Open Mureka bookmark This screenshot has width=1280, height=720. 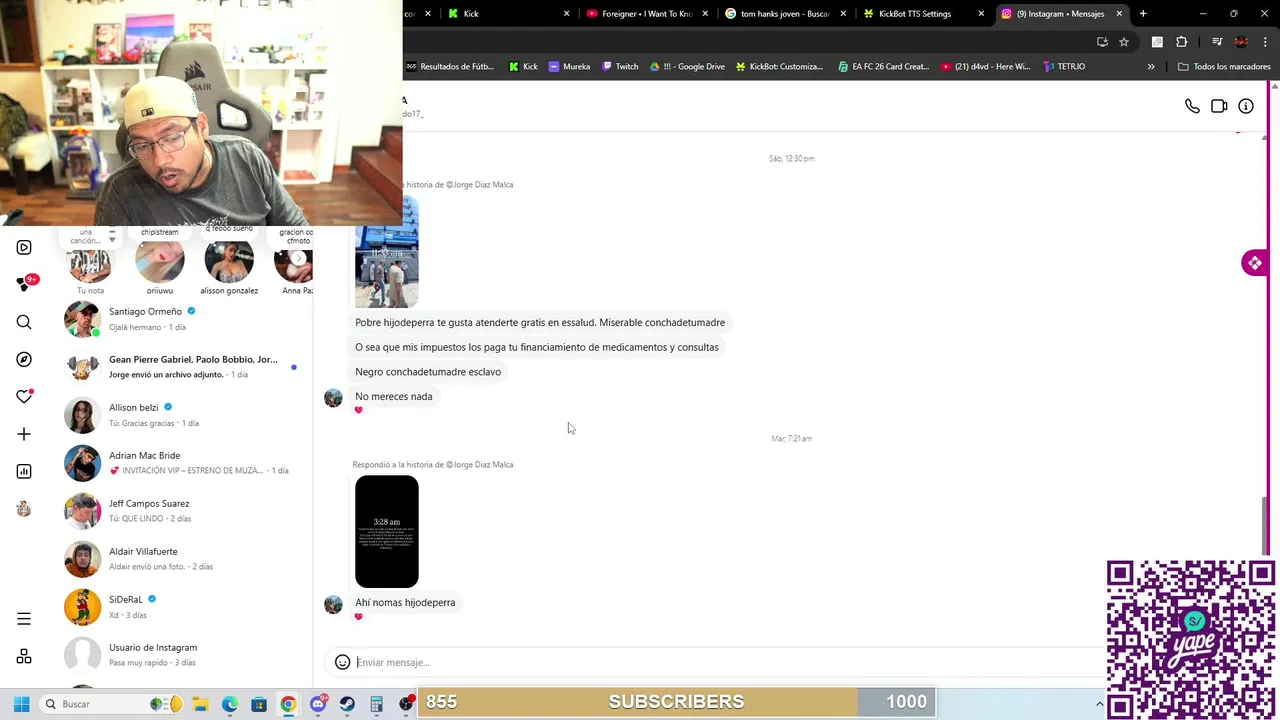click(569, 67)
